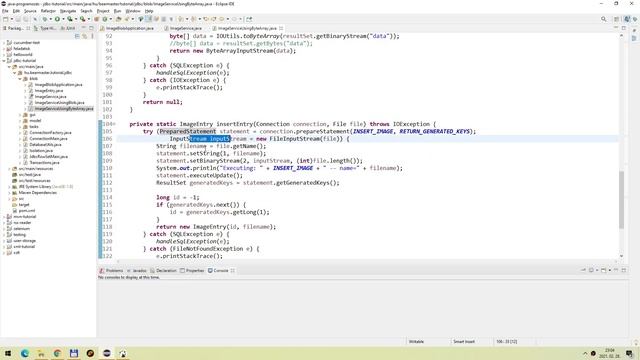Close the ImageServiceUsingByteArray.java editor tab

click(281, 28)
